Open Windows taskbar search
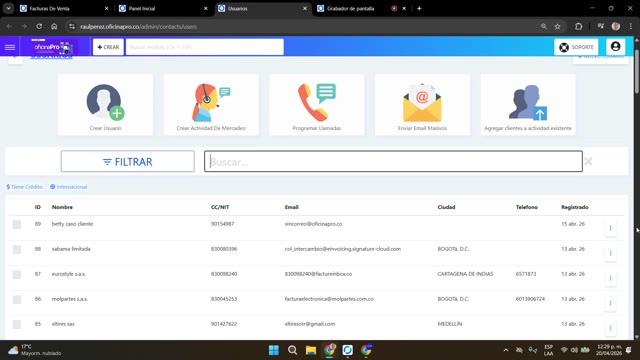640x360 pixels. (x=292, y=350)
